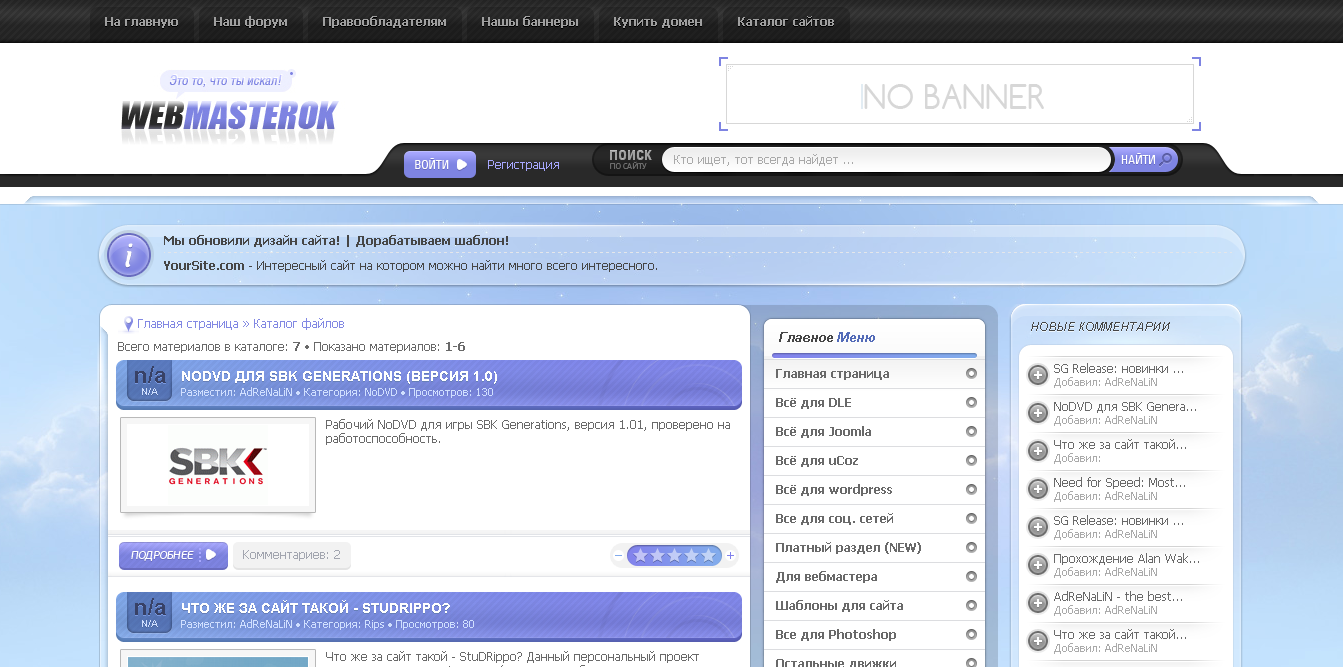Screen dimensions: 1343x667
Task: Click the circle bullet beside 'Платный раздел (NEW)'
Action: [969, 547]
